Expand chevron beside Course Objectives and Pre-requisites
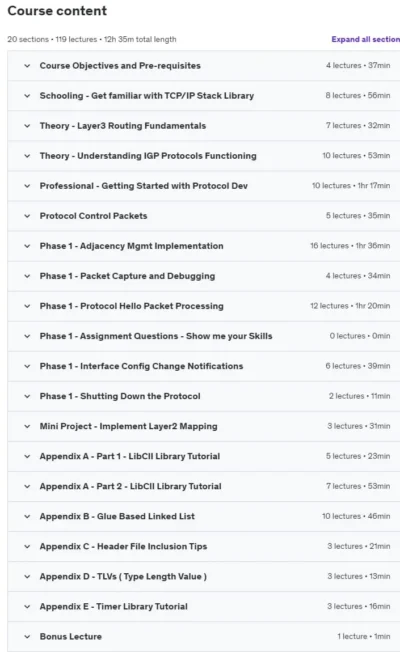This screenshot has width=400, height=652. click(x=27, y=66)
